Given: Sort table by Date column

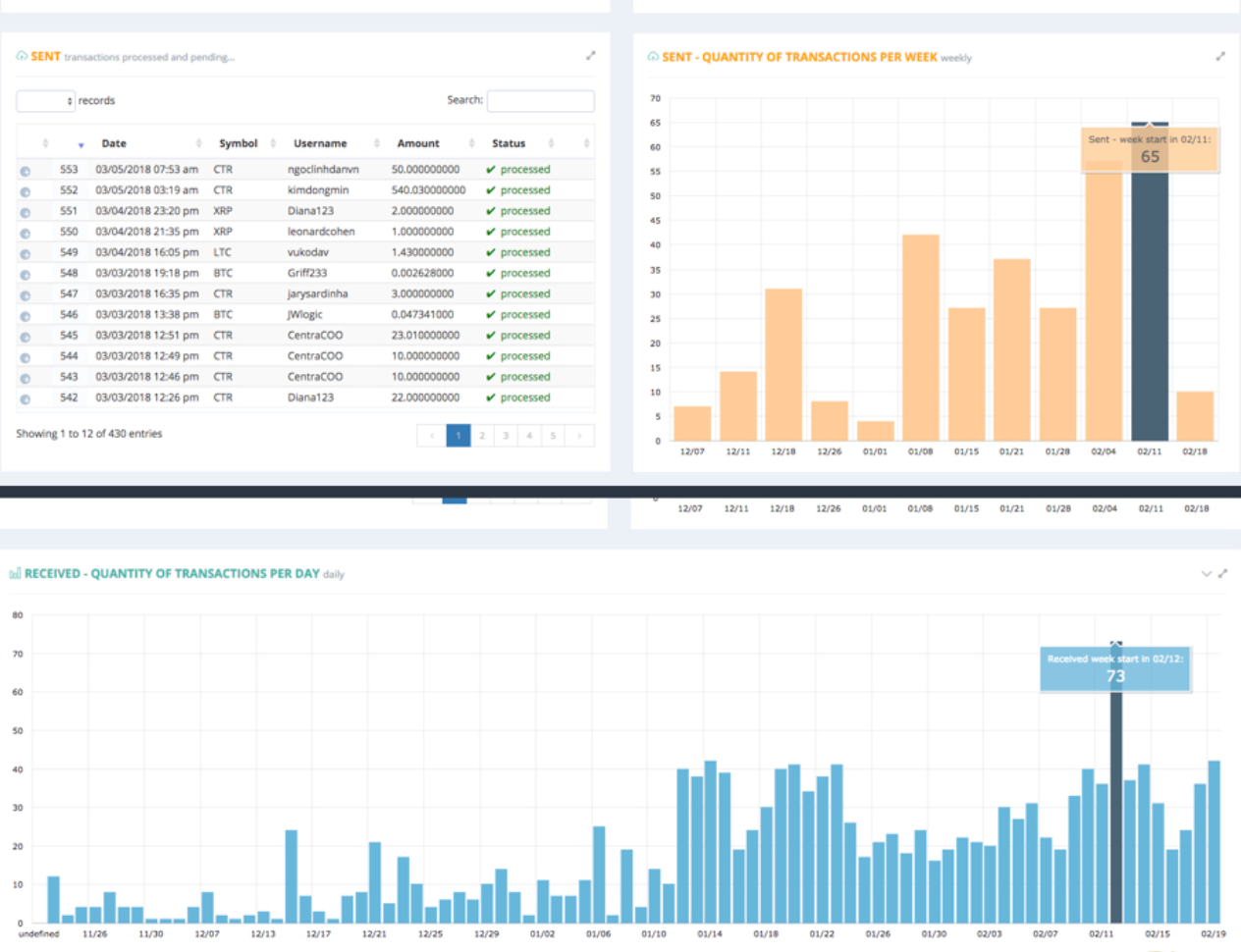Looking at the screenshot, I should pyautogui.click(x=114, y=143).
